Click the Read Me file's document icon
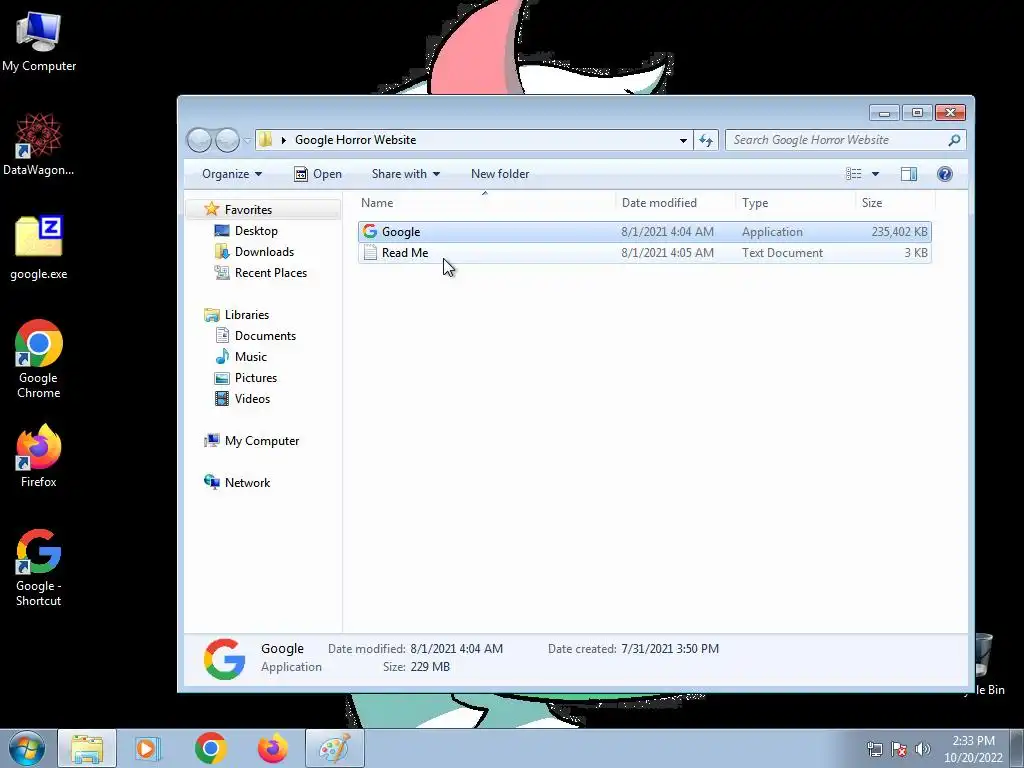The image size is (1024, 768). (x=370, y=253)
